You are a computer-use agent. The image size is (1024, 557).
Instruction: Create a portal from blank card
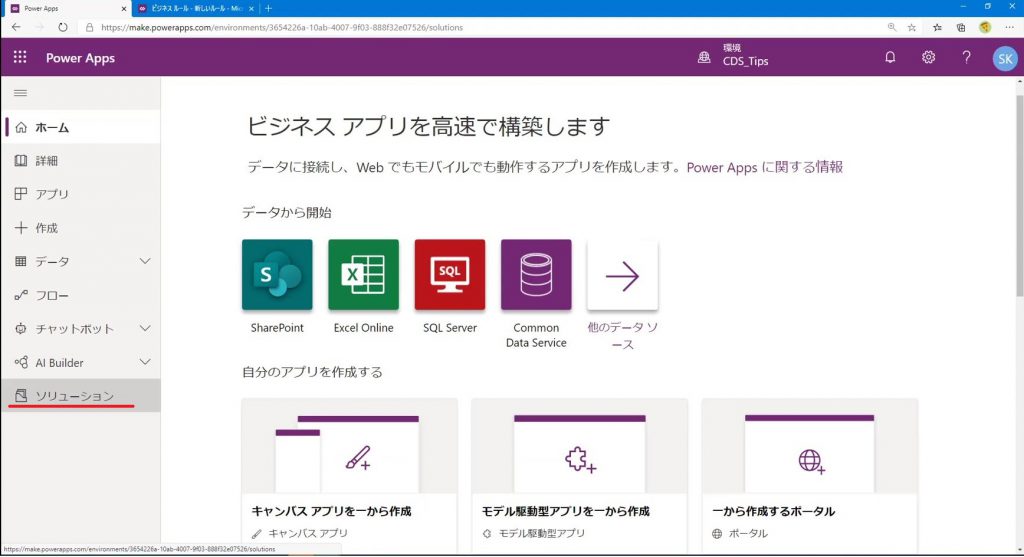click(810, 475)
